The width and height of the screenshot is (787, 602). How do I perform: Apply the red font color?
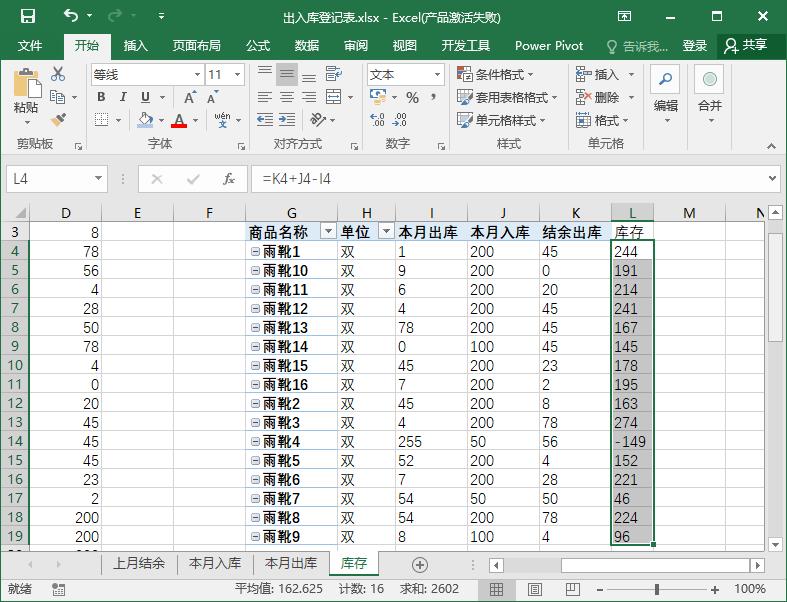[x=179, y=120]
